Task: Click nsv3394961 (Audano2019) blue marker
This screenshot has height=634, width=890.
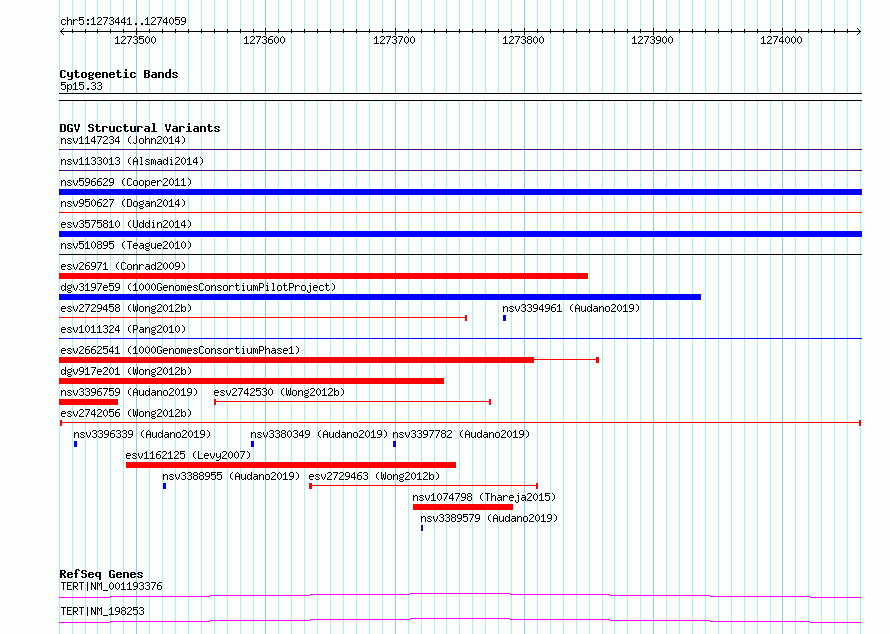Action: [505, 318]
